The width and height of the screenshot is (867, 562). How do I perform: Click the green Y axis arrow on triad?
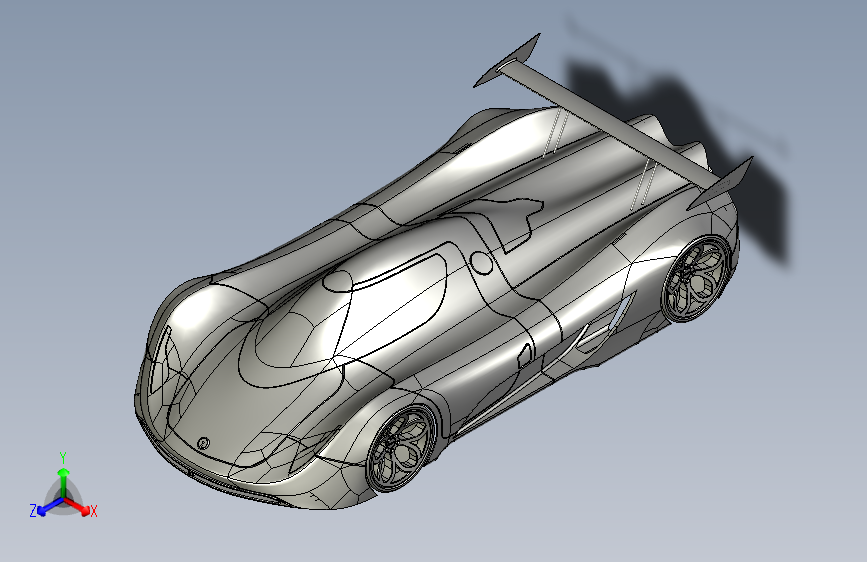(x=64, y=481)
